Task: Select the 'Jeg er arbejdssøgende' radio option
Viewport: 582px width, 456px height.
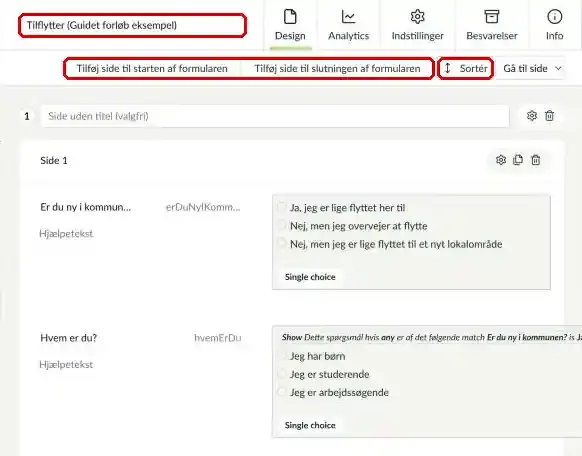Action: tap(282, 391)
